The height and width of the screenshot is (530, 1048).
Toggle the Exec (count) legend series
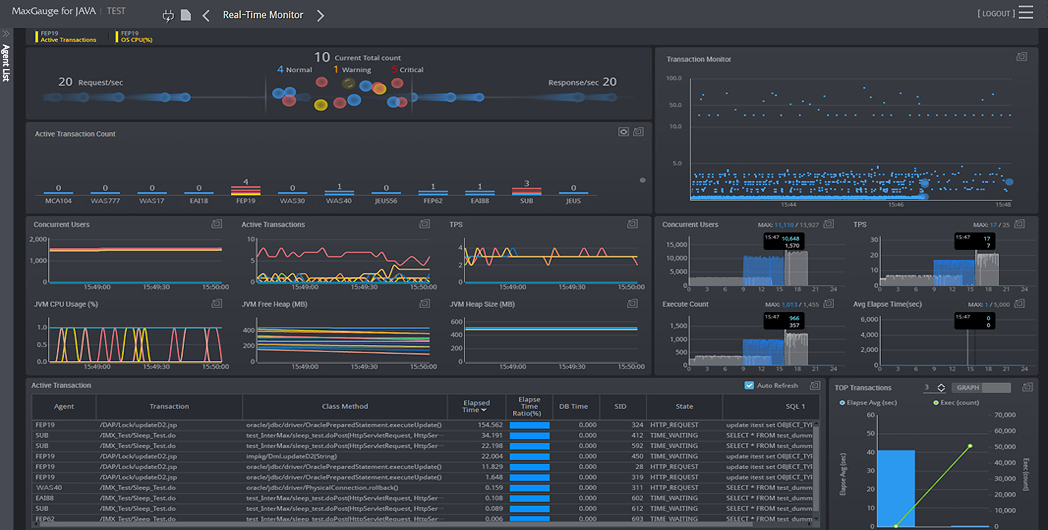(x=956, y=402)
